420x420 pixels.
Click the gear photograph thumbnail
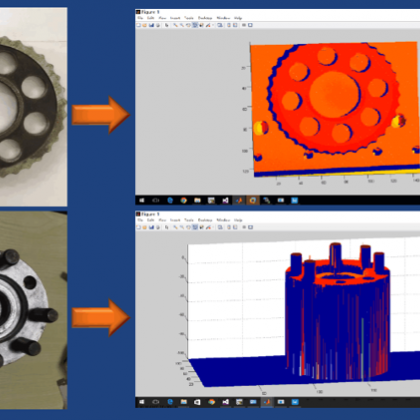[x=33, y=107]
